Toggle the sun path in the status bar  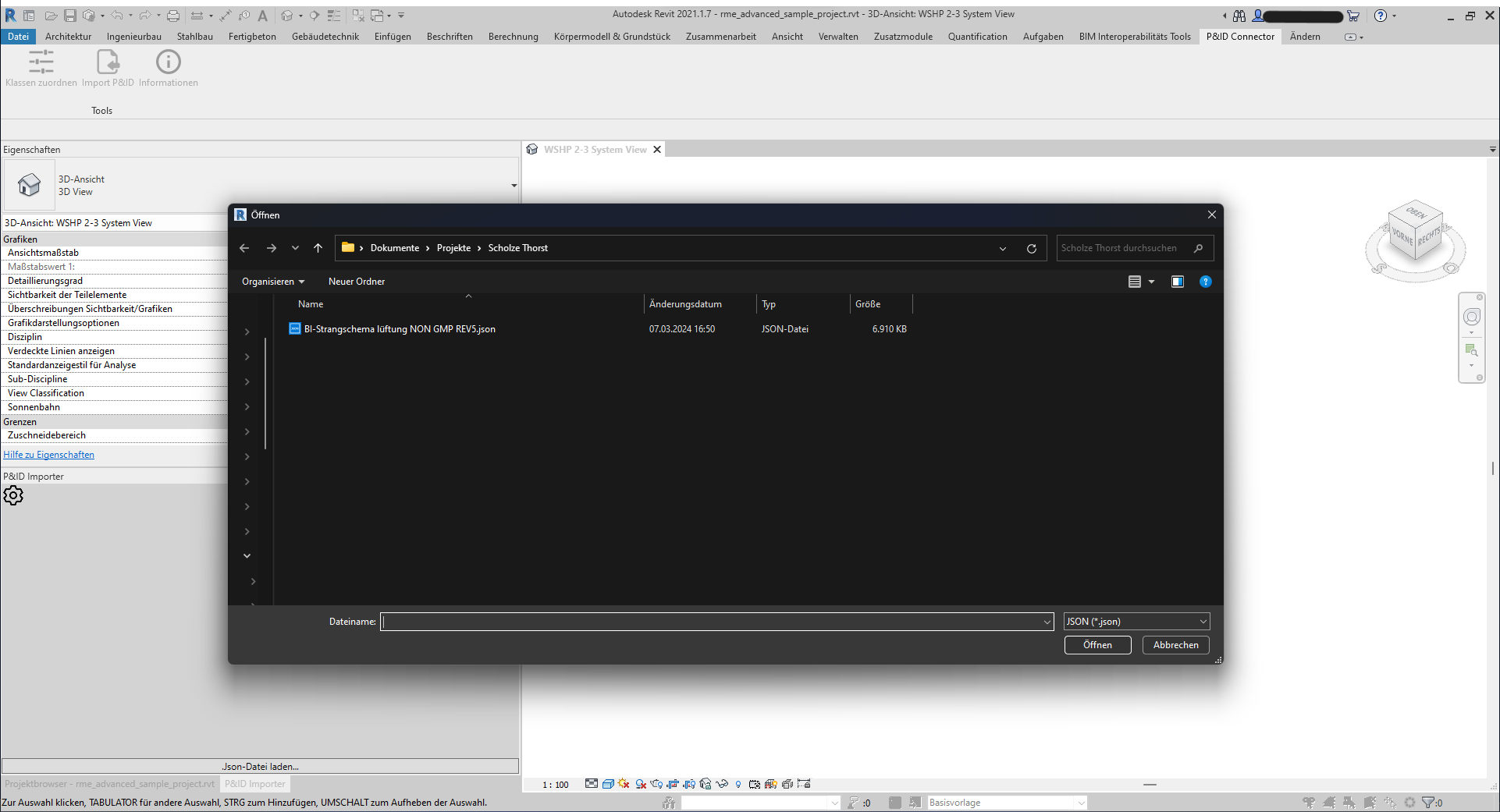point(622,784)
